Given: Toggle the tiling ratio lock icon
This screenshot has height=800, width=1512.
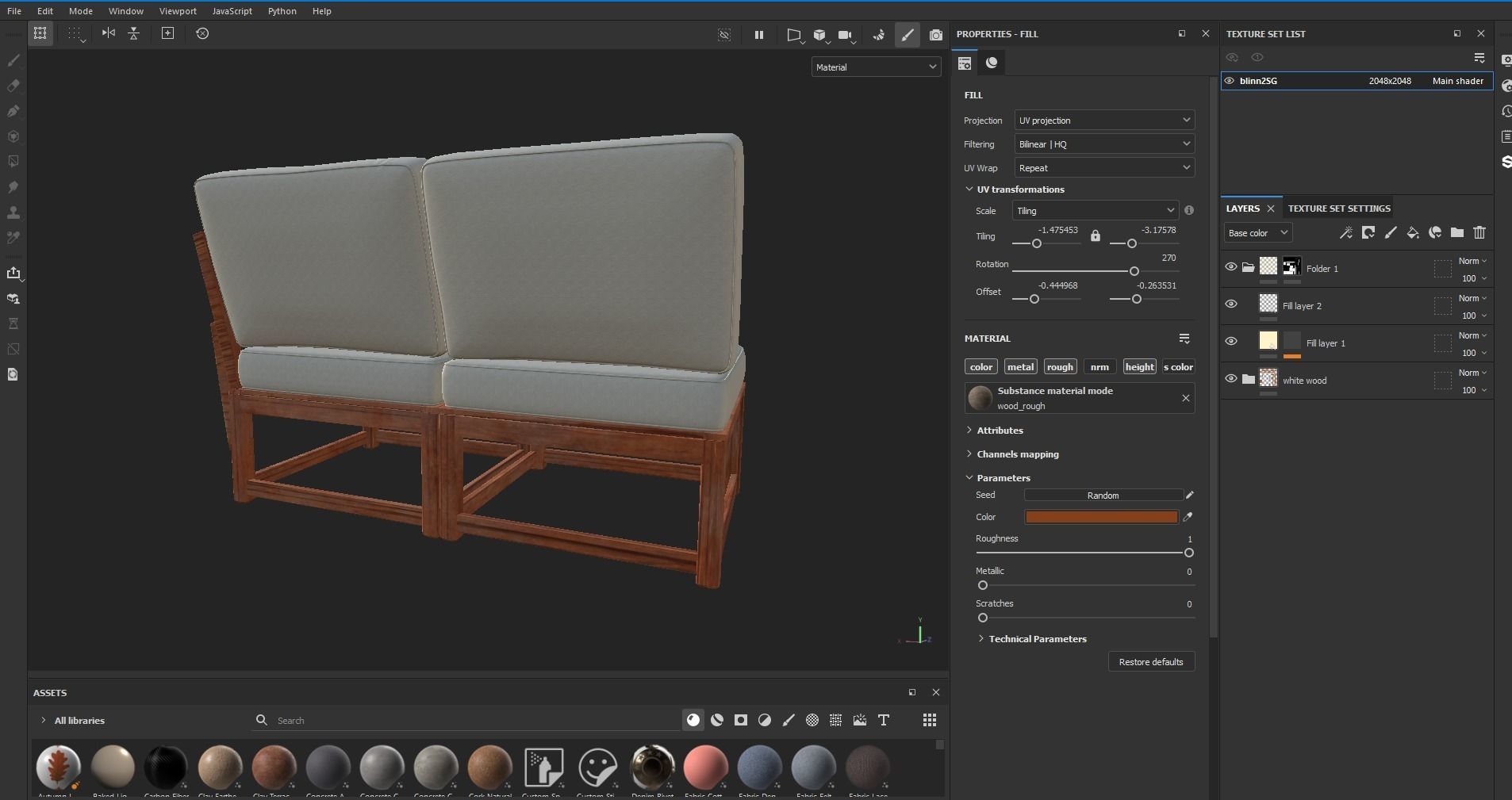Looking at the screenshot, I should tap(1096, 236).
